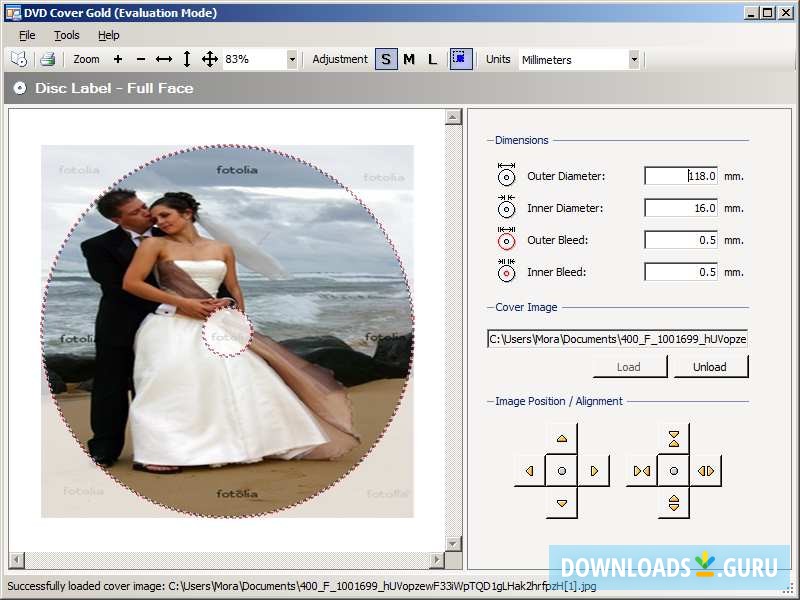
Task: Move cover image up with up arrow
Action: [x=562, y=439]
